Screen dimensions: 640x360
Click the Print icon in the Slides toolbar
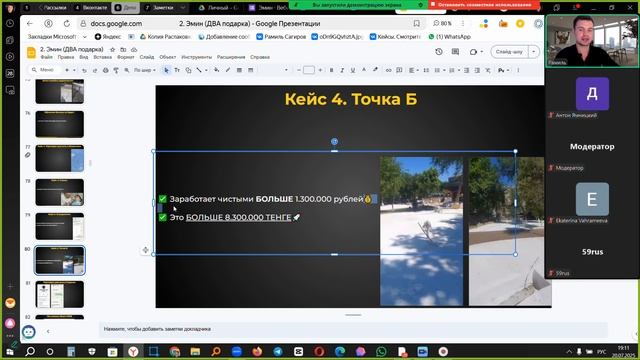click(105, 70)
